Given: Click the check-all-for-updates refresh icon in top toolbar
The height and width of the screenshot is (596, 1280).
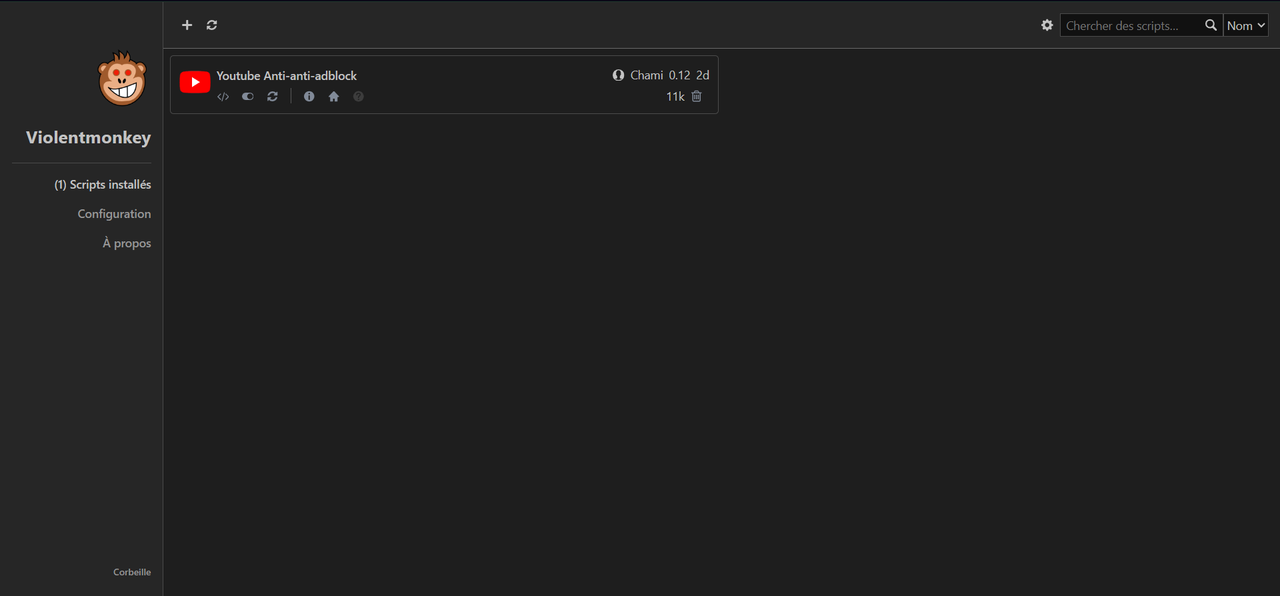Looking at the screenshot, I should click(x=212, y=25).
